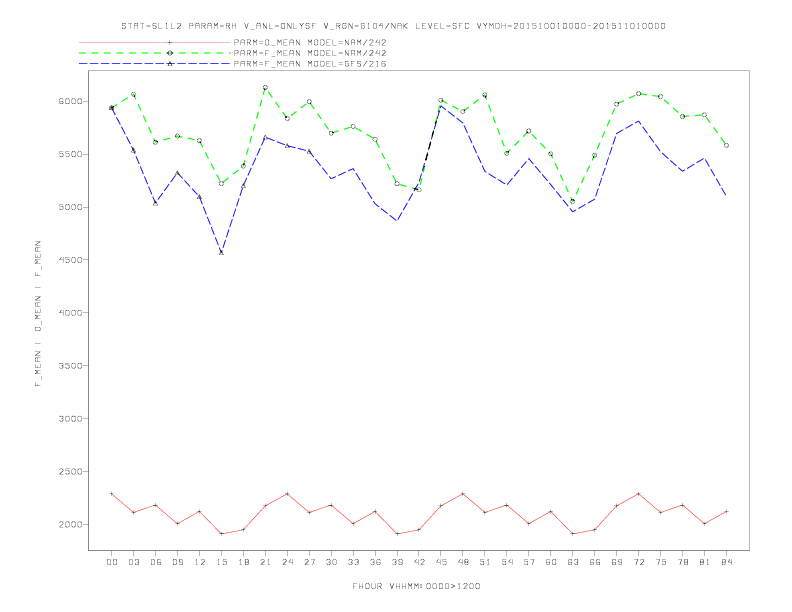Click y-axis tick label 2000
Screen dimensions: 792x612
70,525
